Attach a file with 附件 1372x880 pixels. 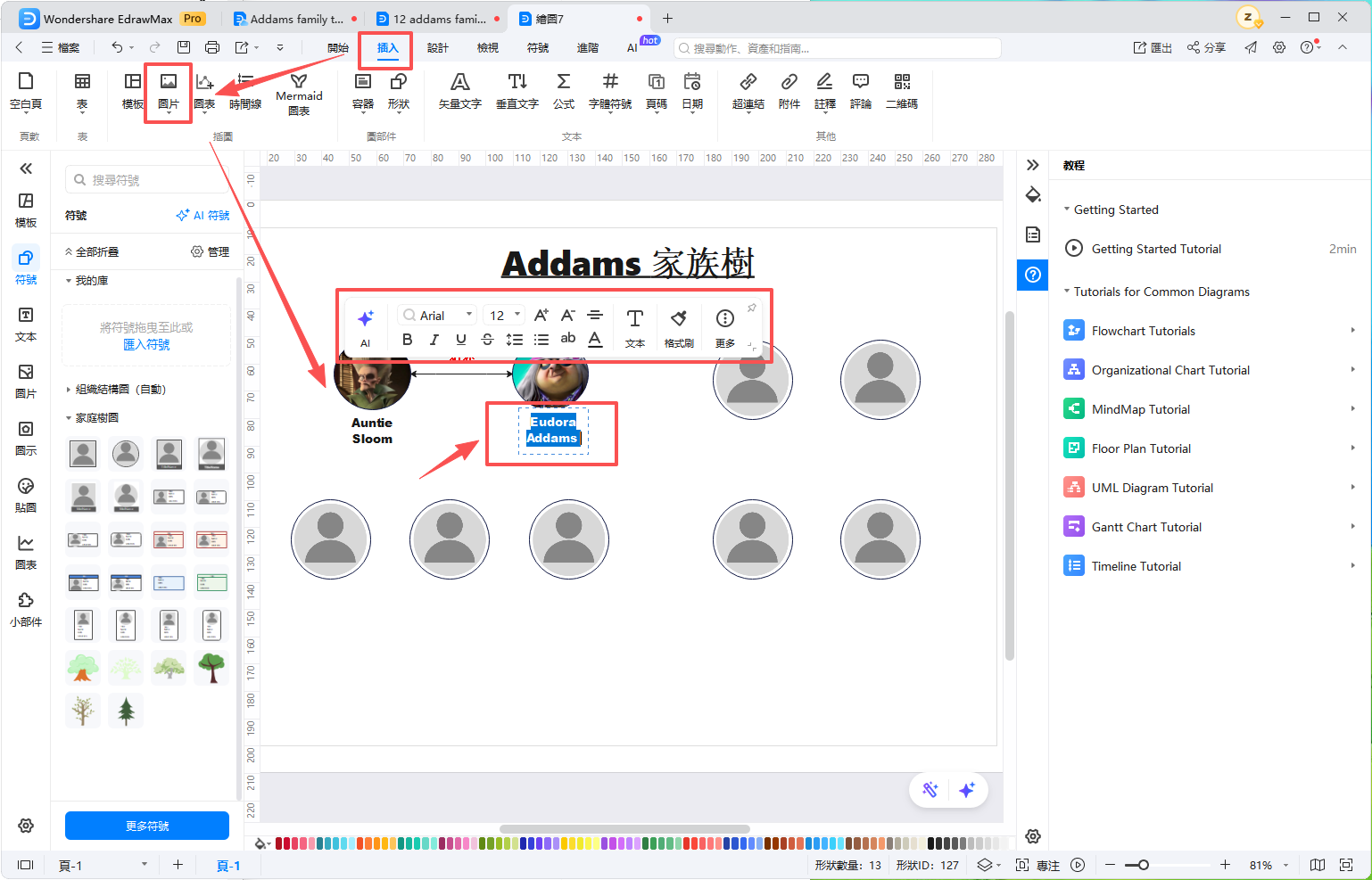(789, 91)
